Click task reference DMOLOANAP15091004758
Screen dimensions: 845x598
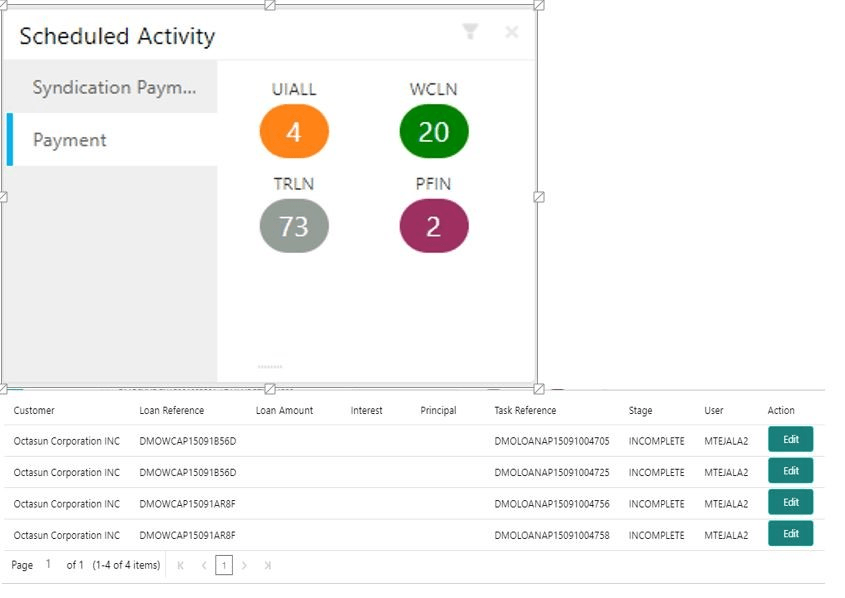click(552, 535)
